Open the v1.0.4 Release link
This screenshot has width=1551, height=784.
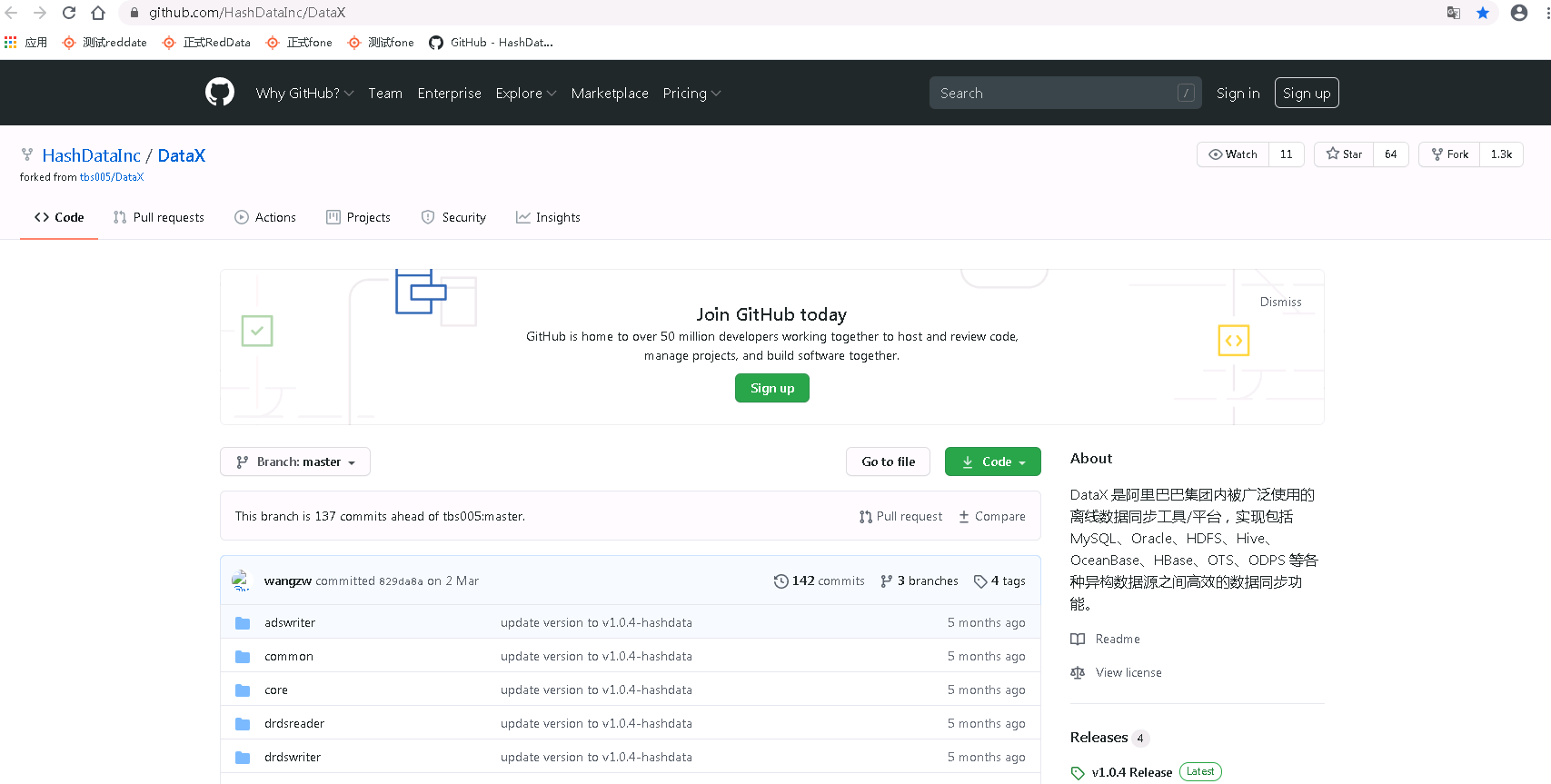[x=1132, y=773]
